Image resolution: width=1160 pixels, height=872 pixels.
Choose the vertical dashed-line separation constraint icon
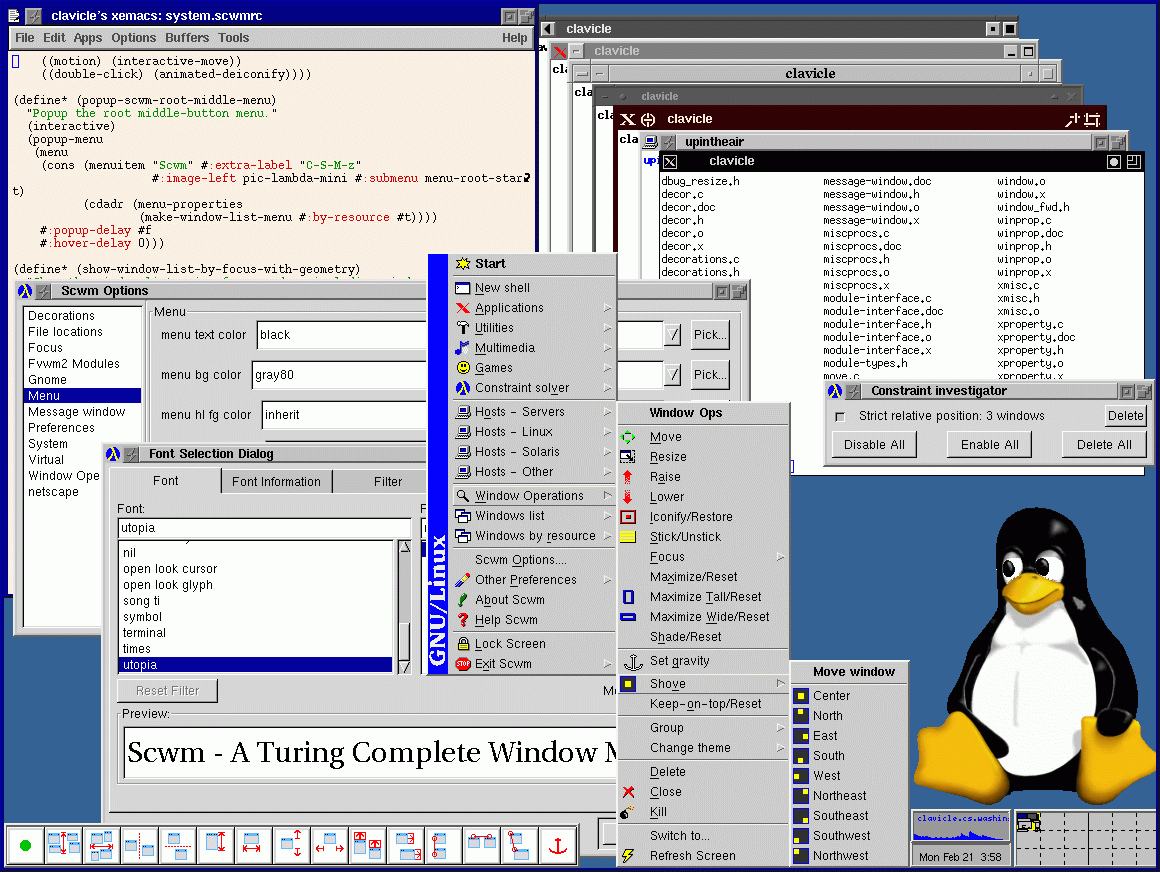(139, 845)
